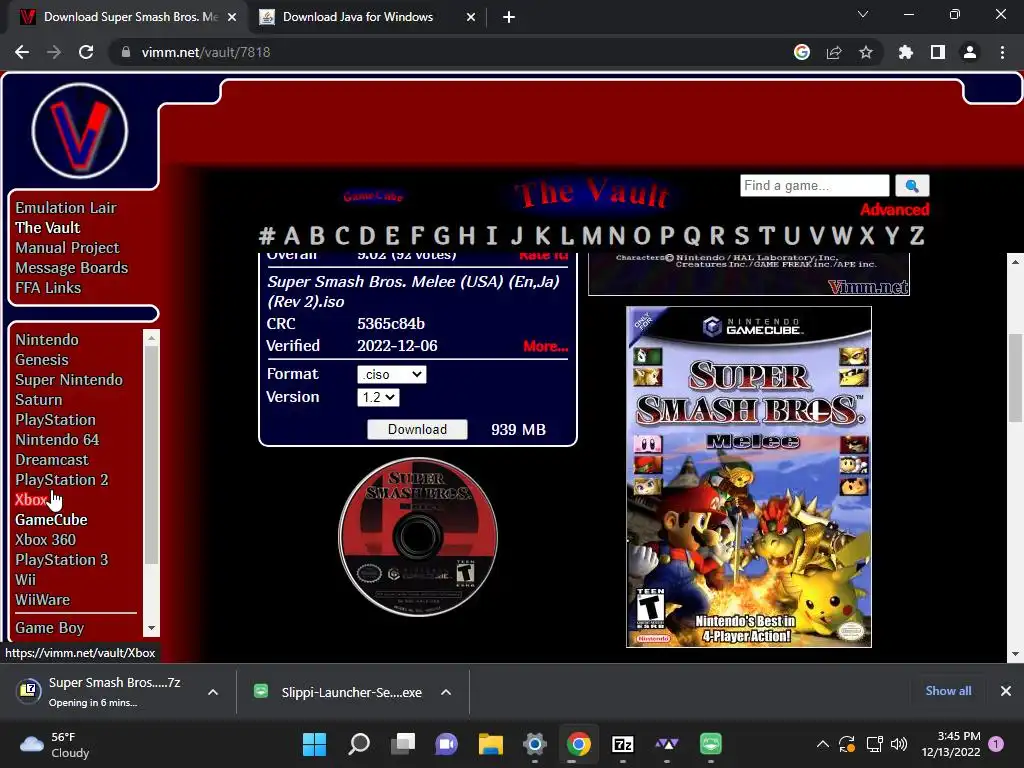
Task: Open File Explorer from taskbar
Action: [490, 744]
